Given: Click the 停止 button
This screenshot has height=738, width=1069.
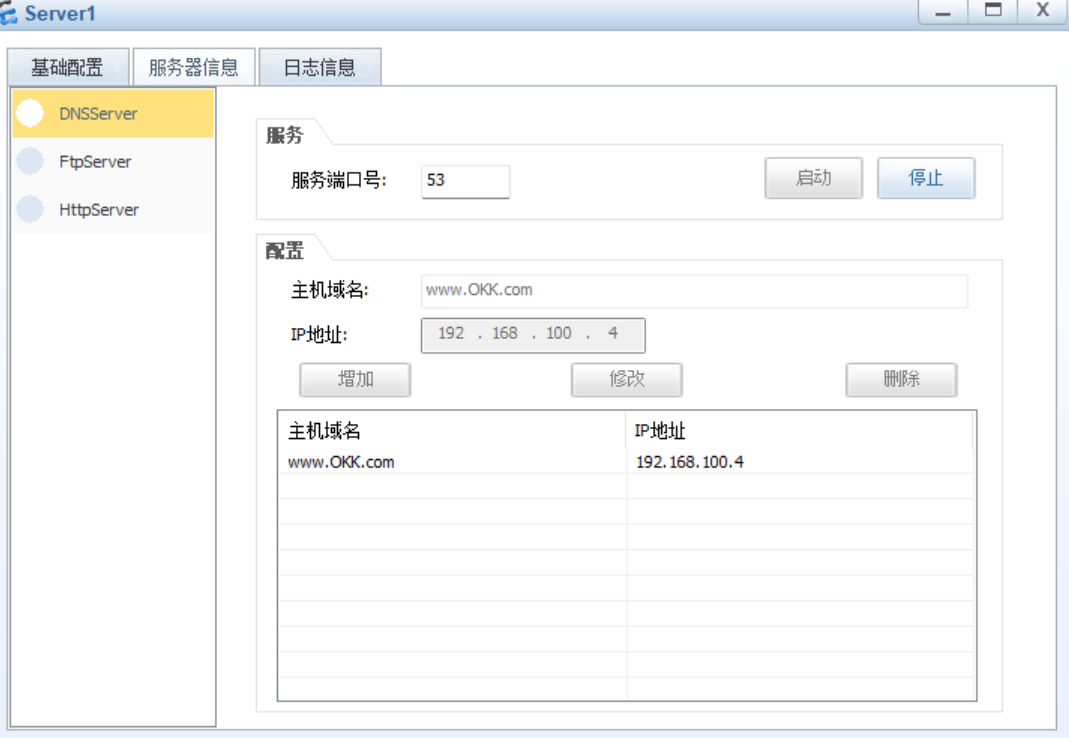Looking at the screenshot, I should [926, 178].
